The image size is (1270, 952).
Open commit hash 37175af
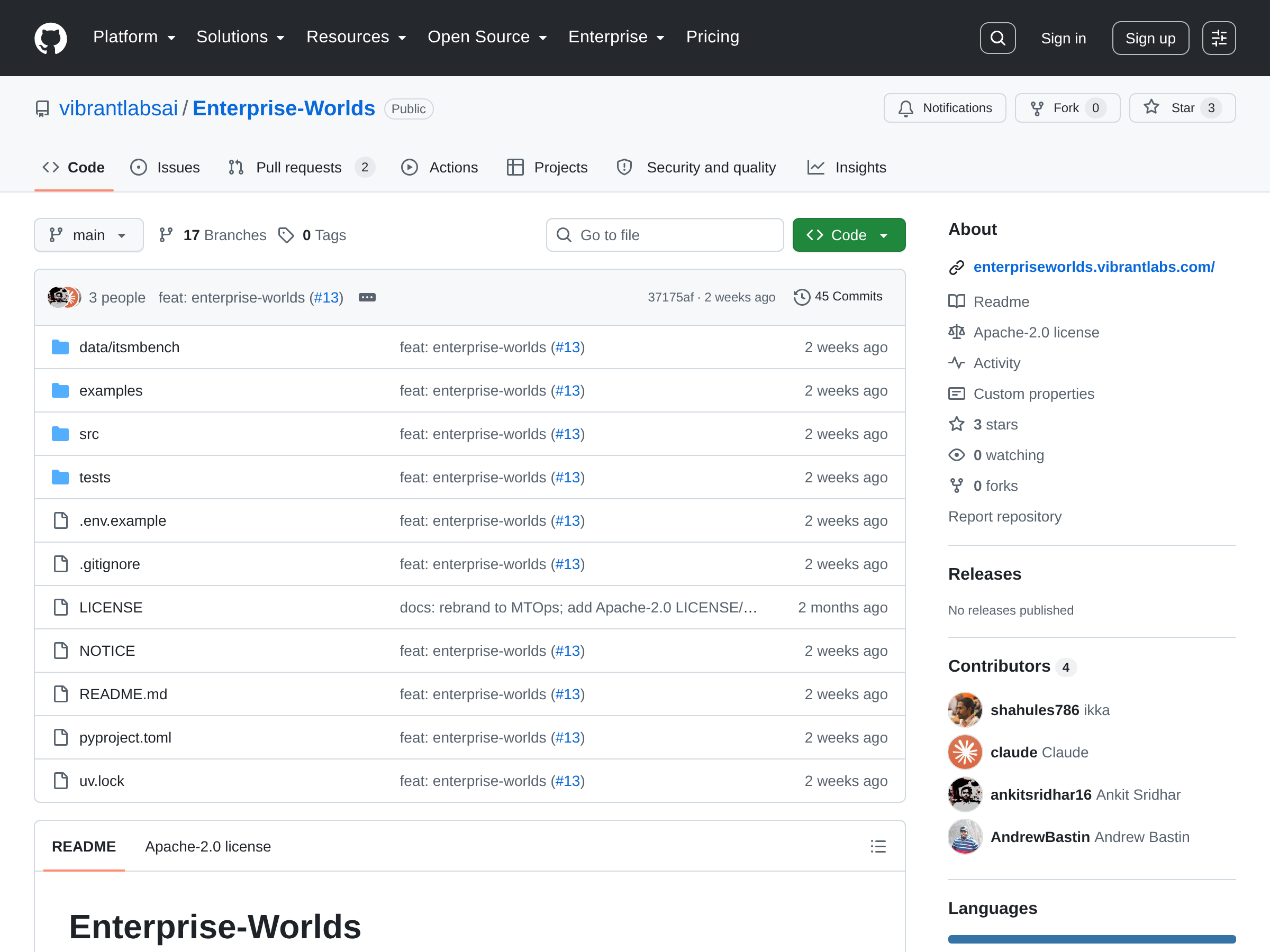[x=670, y=297]
